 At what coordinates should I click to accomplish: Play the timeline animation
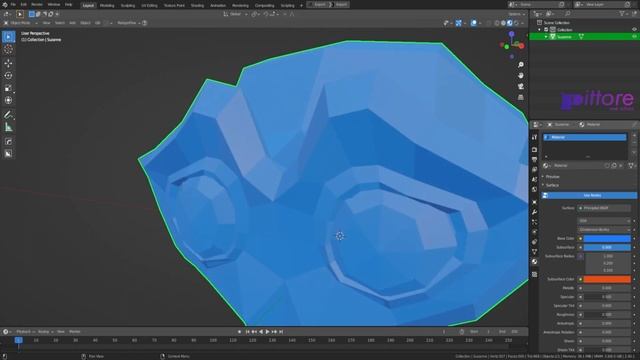[x=267, y=332]
